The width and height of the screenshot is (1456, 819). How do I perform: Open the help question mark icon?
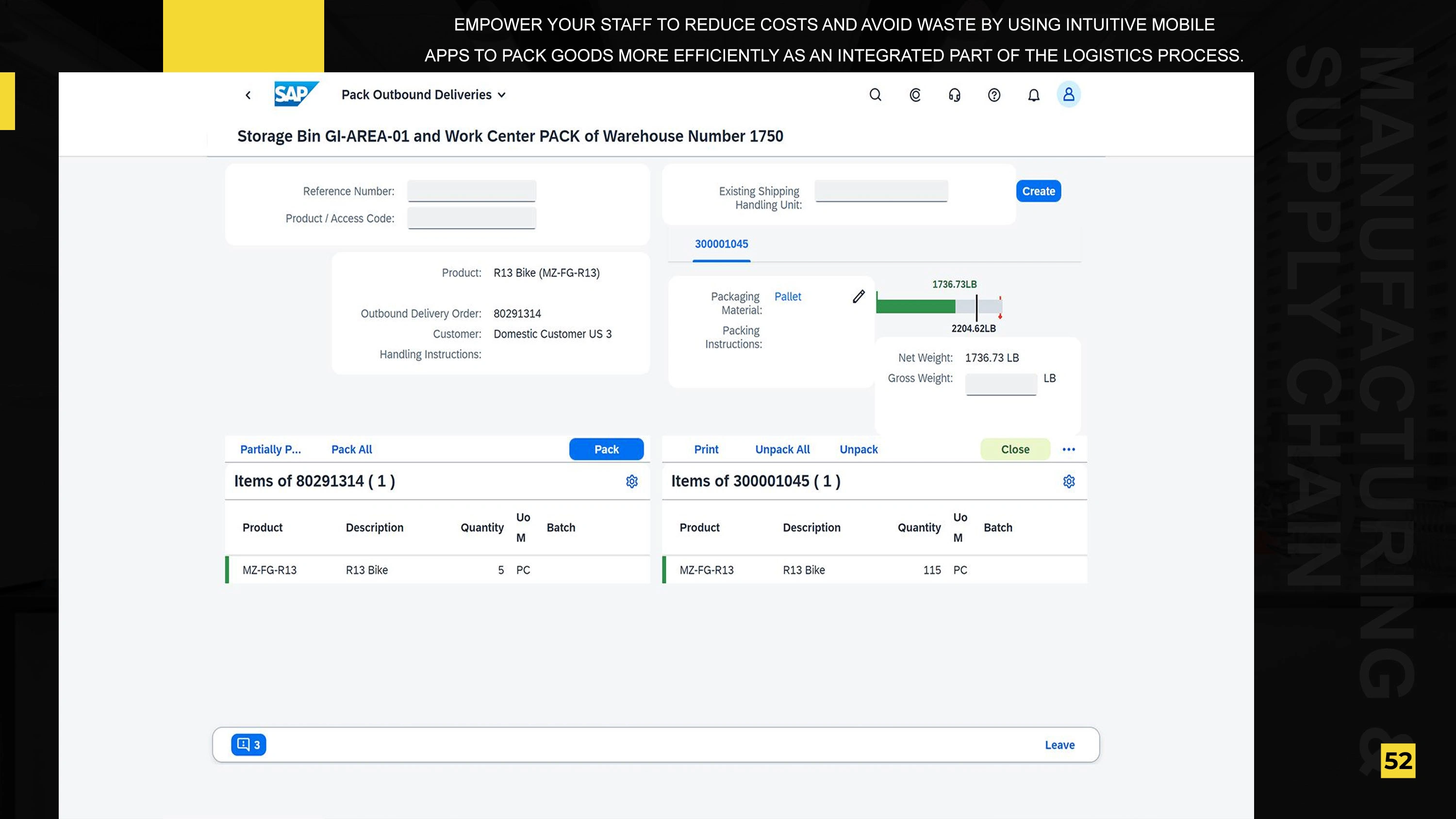pos(993,95)
